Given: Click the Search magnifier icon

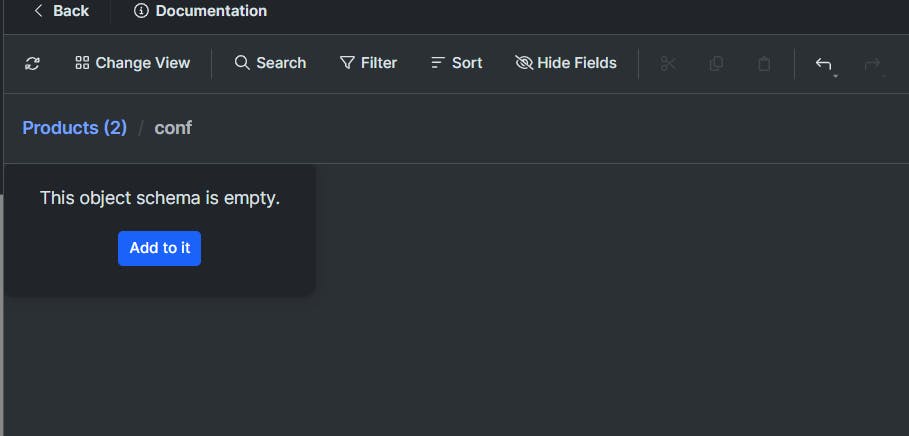Looking at the screenshot, I should [242, 63].
